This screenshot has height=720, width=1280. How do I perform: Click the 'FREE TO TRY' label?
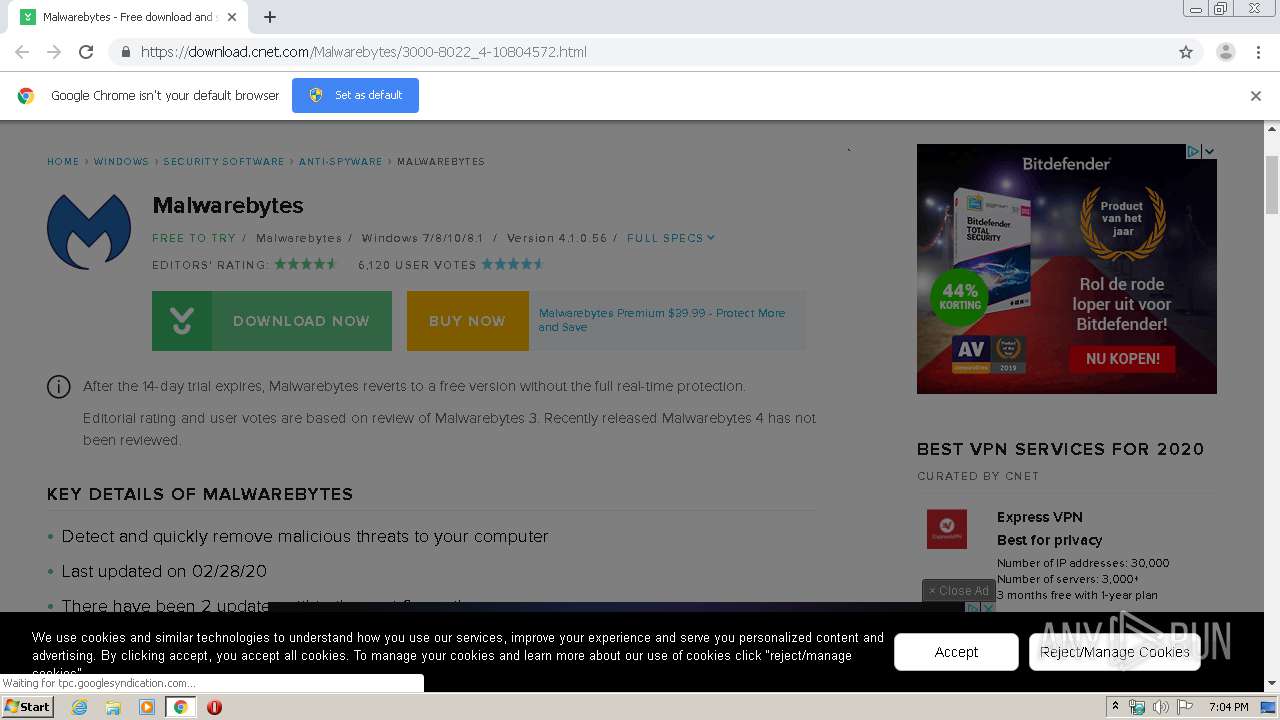coord(194,238)
